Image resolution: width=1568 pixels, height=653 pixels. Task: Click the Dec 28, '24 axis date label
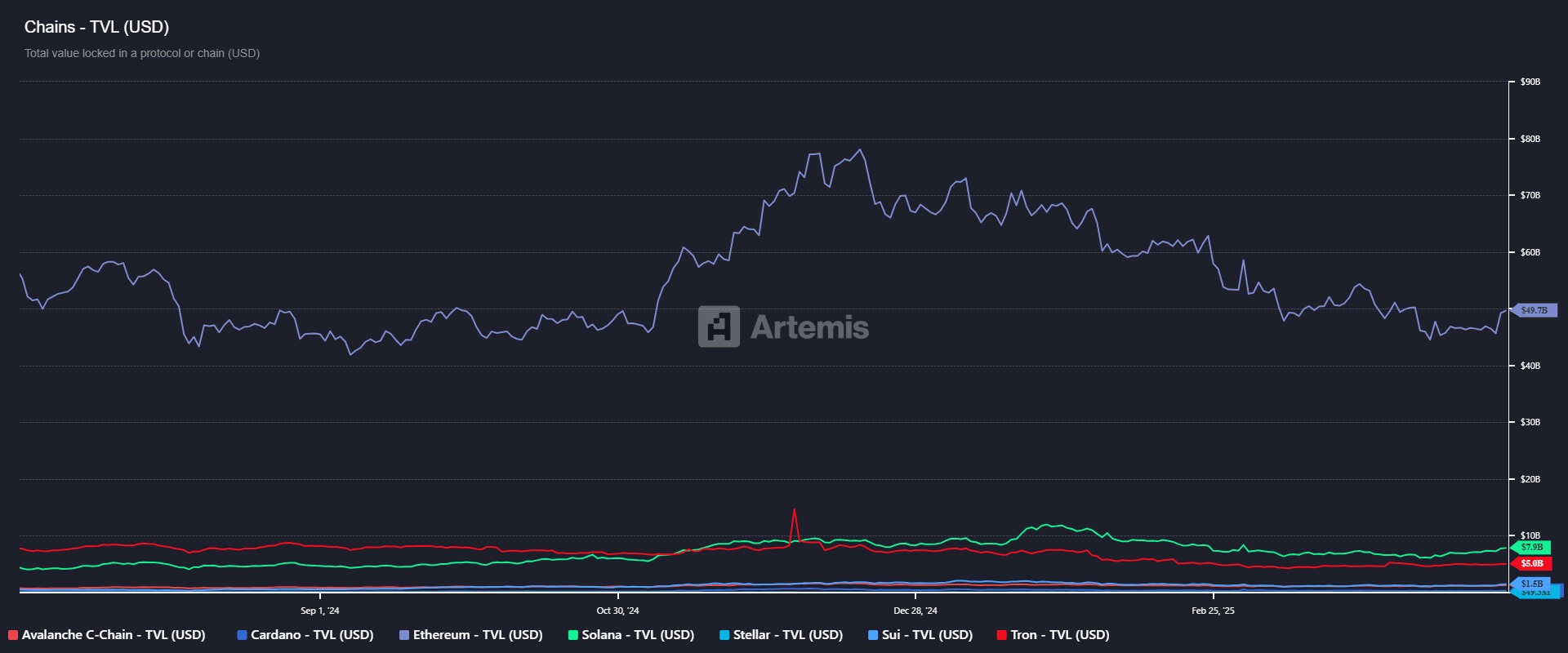click(915, 611)
